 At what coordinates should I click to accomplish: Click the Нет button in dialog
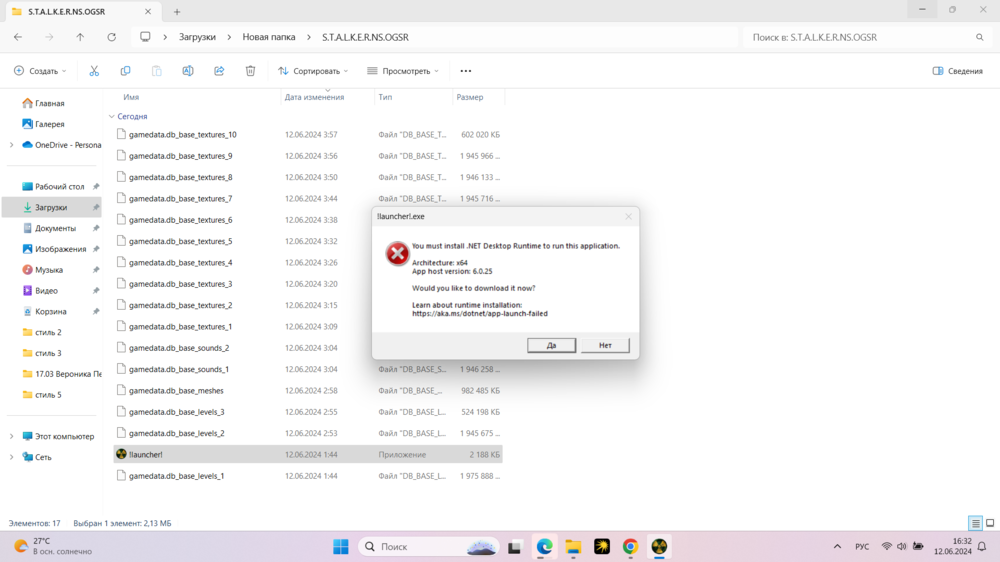(x=605, y=345)
